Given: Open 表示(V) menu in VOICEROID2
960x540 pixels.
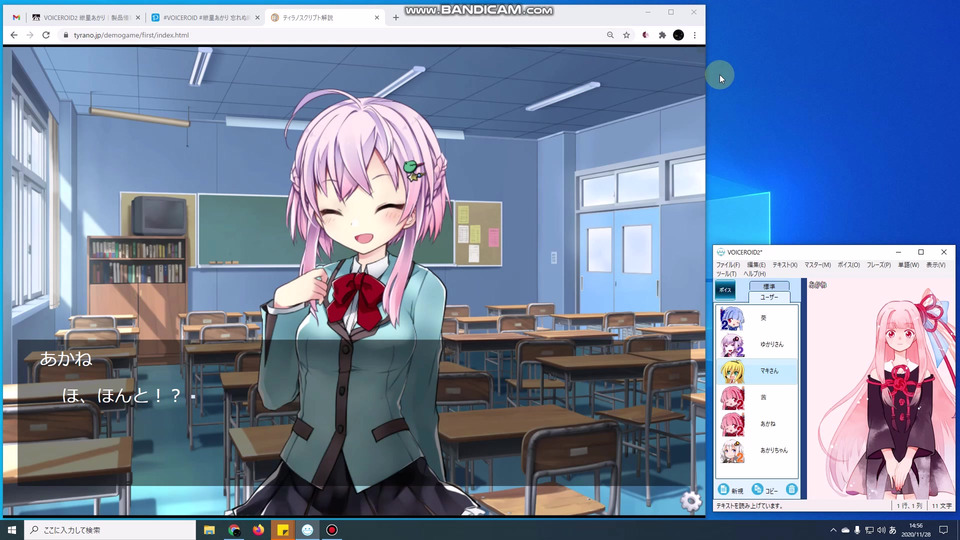Looking at the screenshot, I should click(936, 265).
